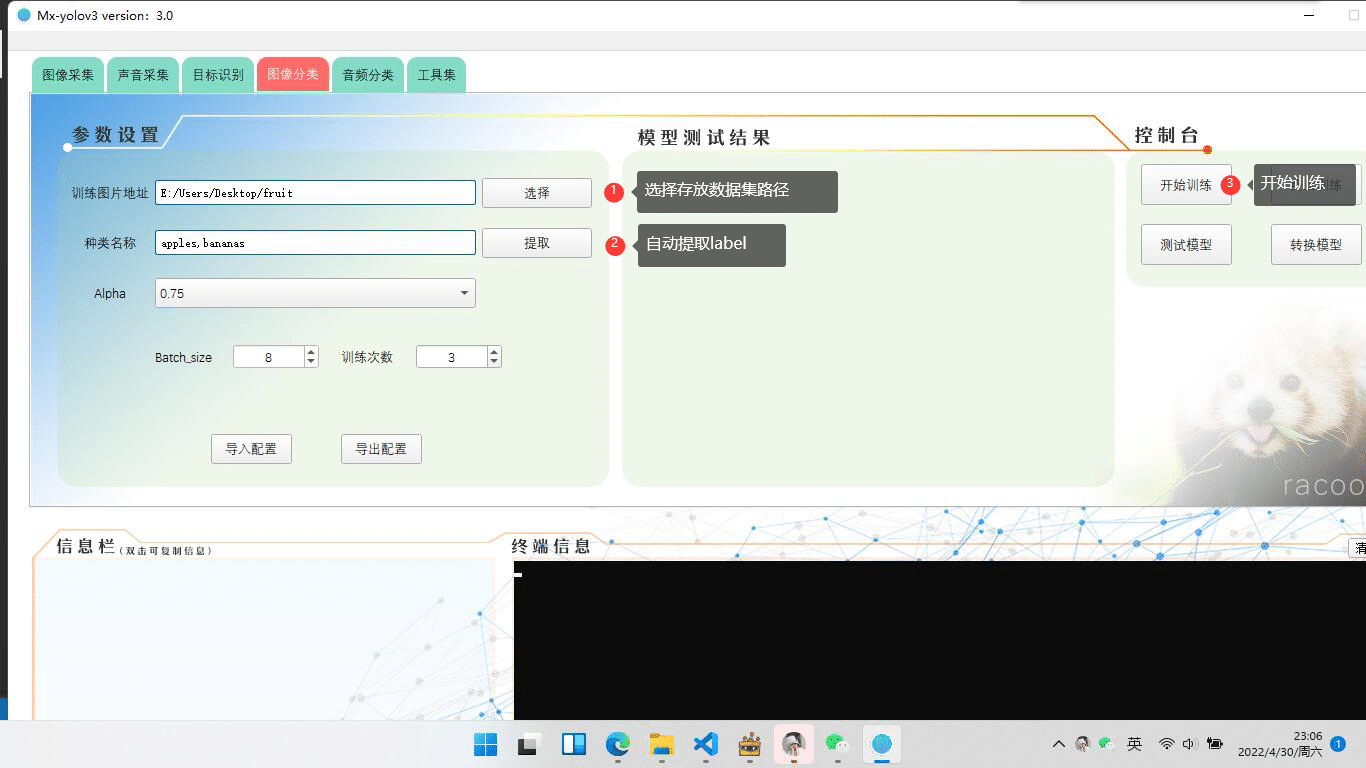Open the Widgets panel icon
This screenshot has height=768, width=1366.
pos(574,744)
